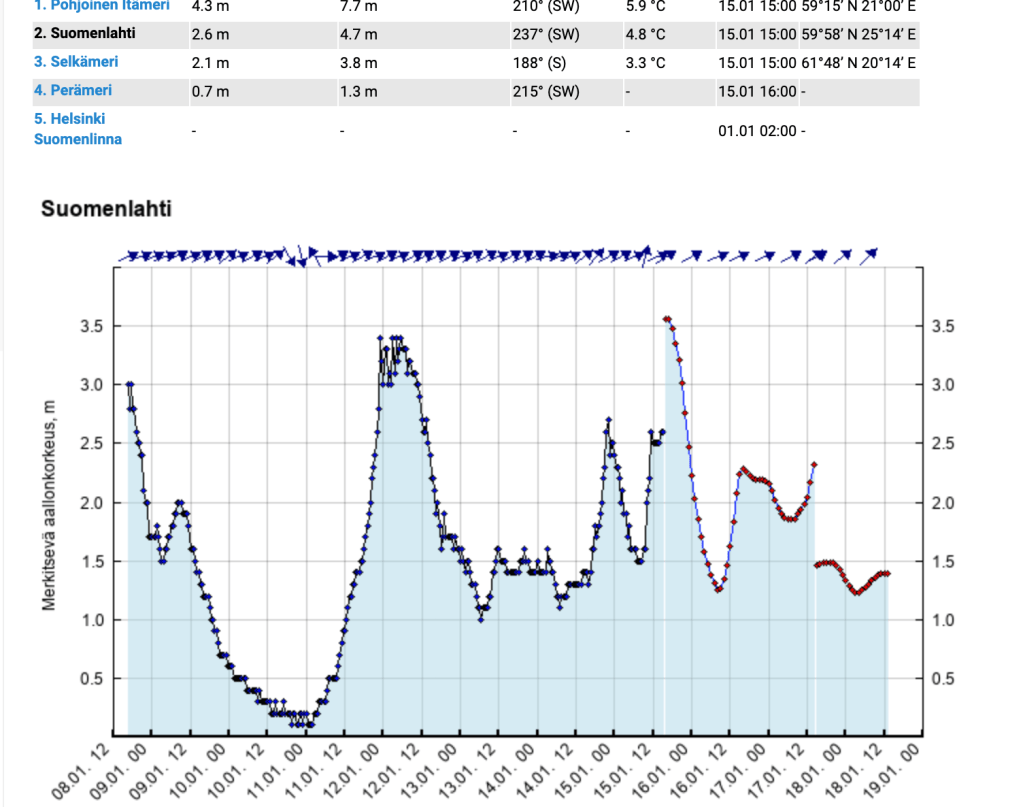
Task: Click the last wind arrow above chart
Action: click(870, 254)
